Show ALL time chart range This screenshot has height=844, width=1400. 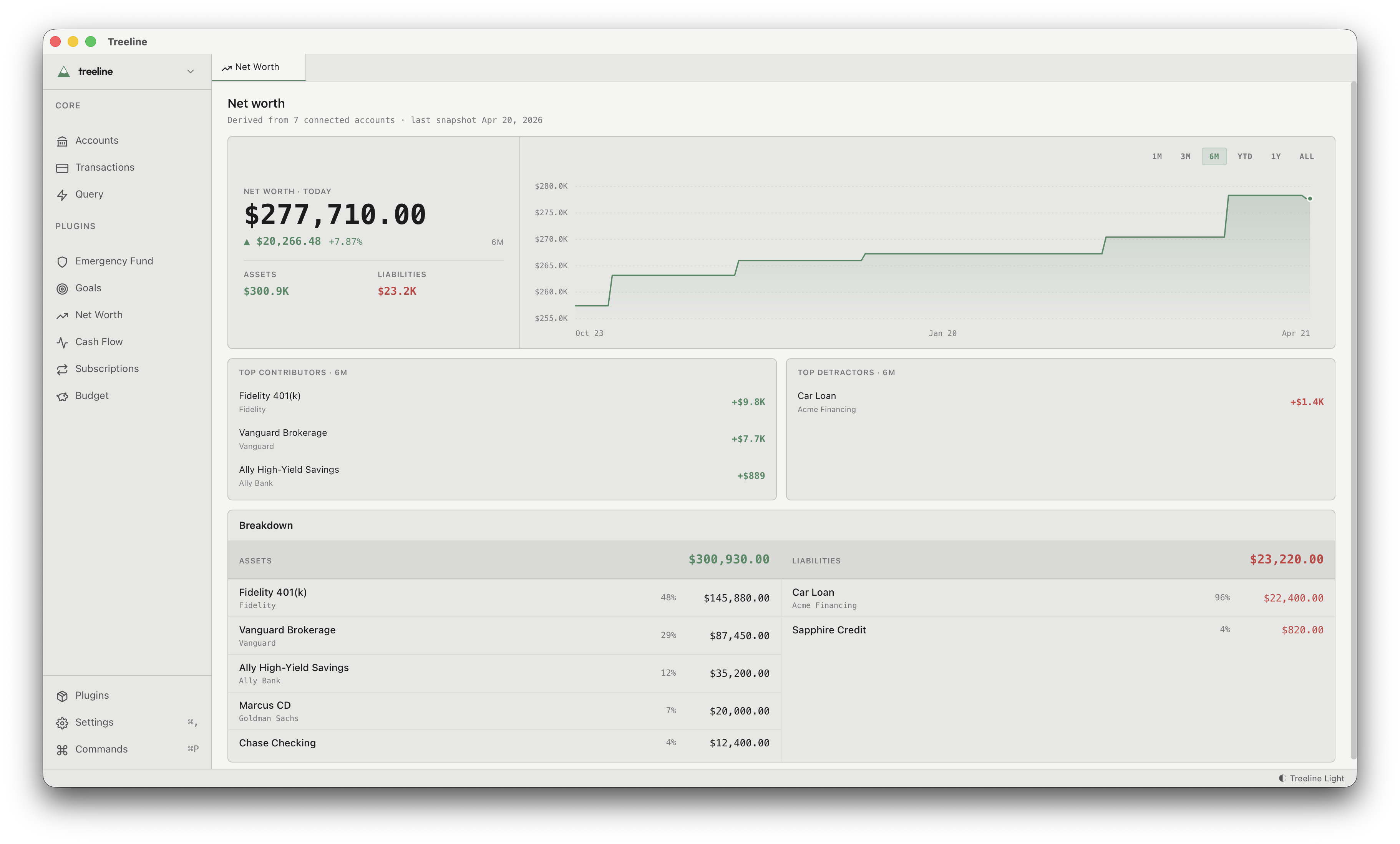(x=1306, y=156)
